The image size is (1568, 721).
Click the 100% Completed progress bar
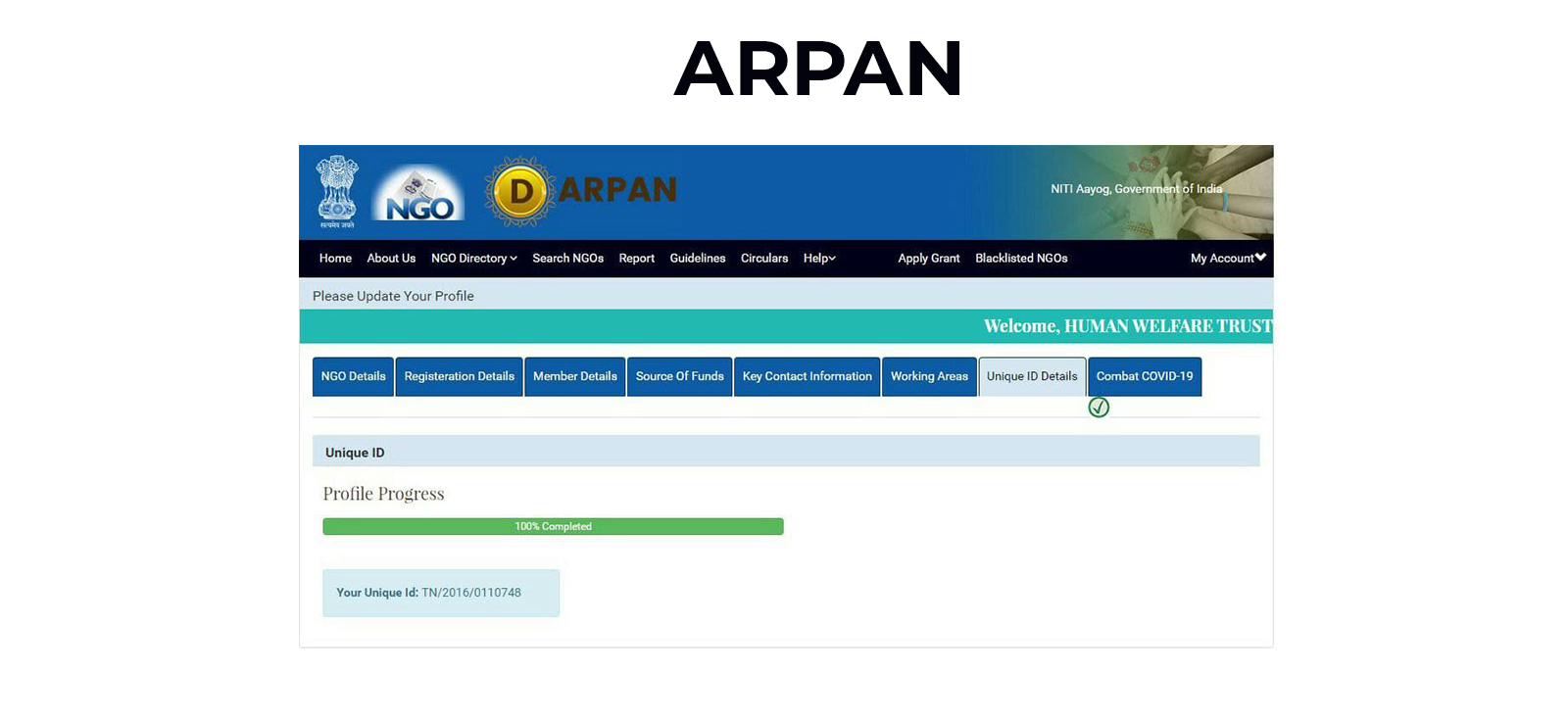pyautogui.click(x=553, y=526)
